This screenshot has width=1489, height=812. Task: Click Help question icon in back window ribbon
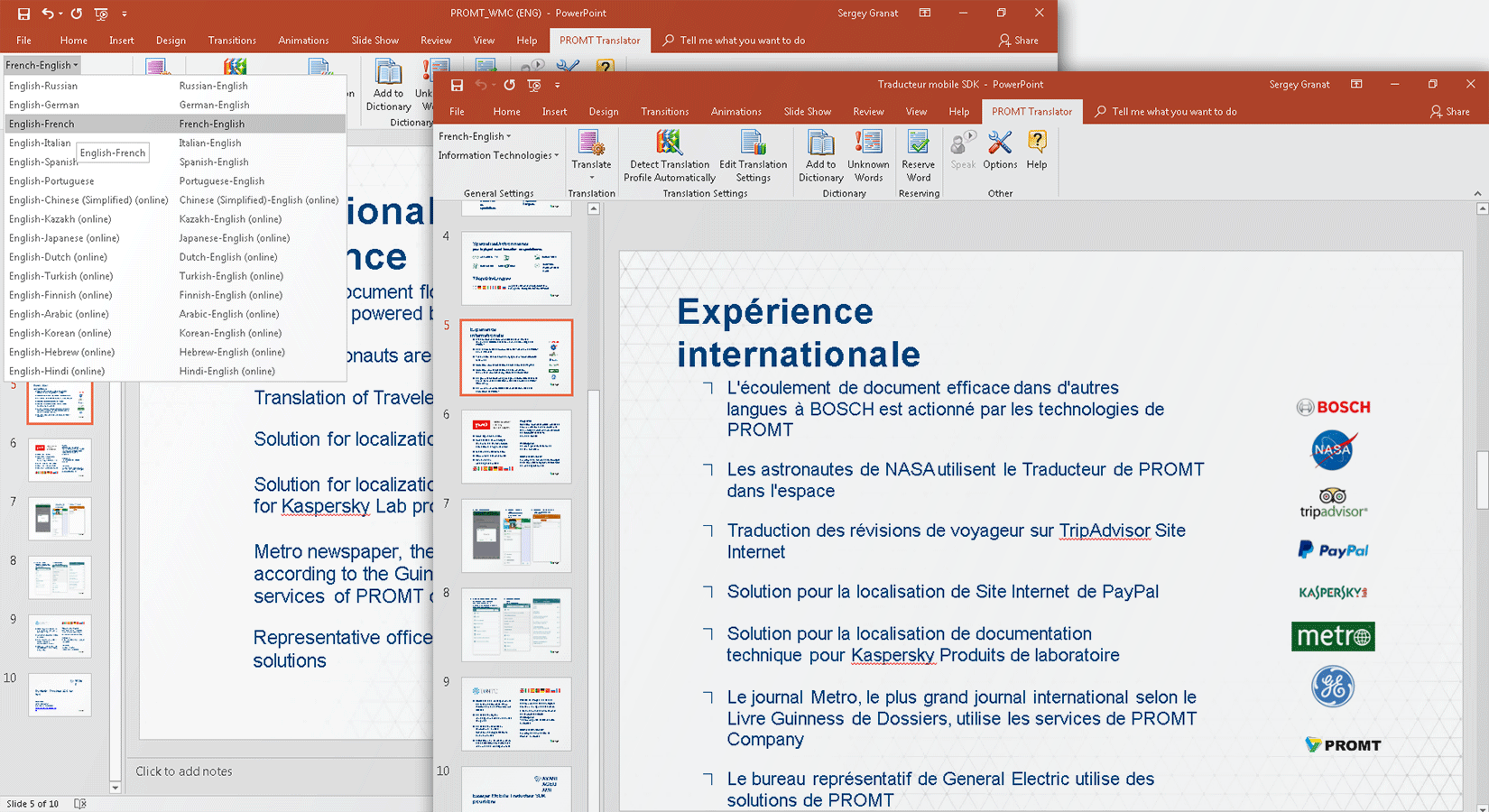click(605, 66)
